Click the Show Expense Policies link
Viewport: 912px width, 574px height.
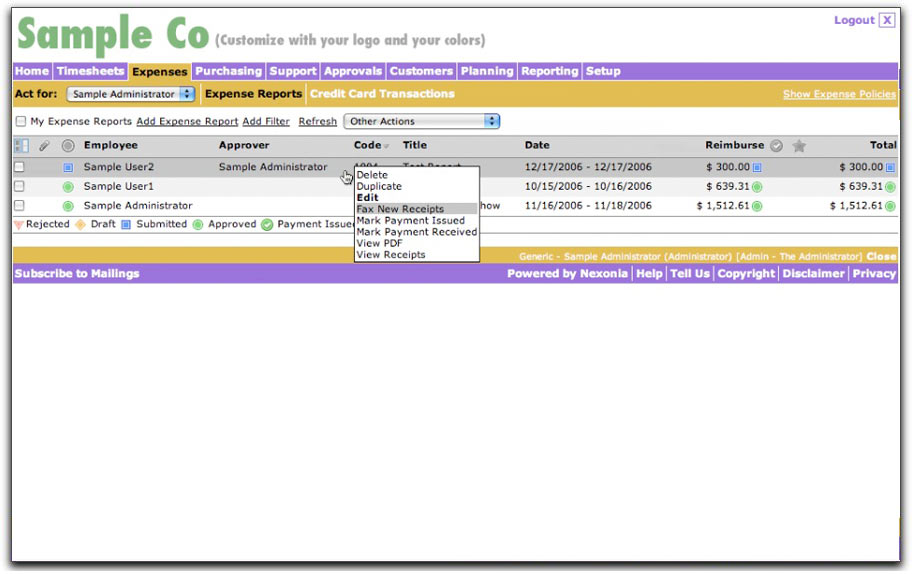tap(839, 94)
